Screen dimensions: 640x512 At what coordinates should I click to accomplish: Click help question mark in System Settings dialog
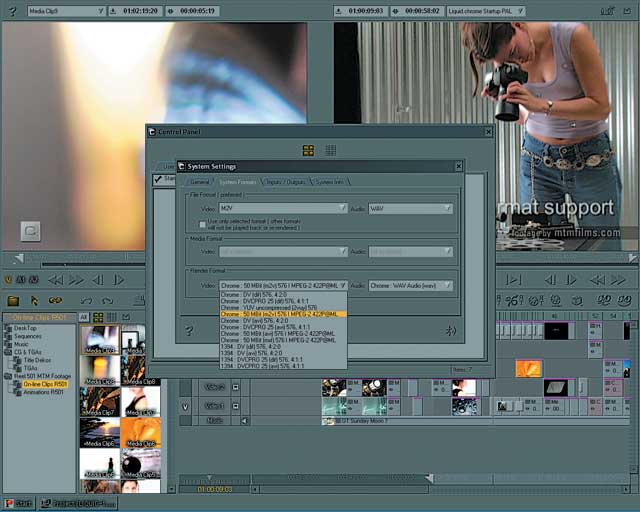click(x=189, y=330)
